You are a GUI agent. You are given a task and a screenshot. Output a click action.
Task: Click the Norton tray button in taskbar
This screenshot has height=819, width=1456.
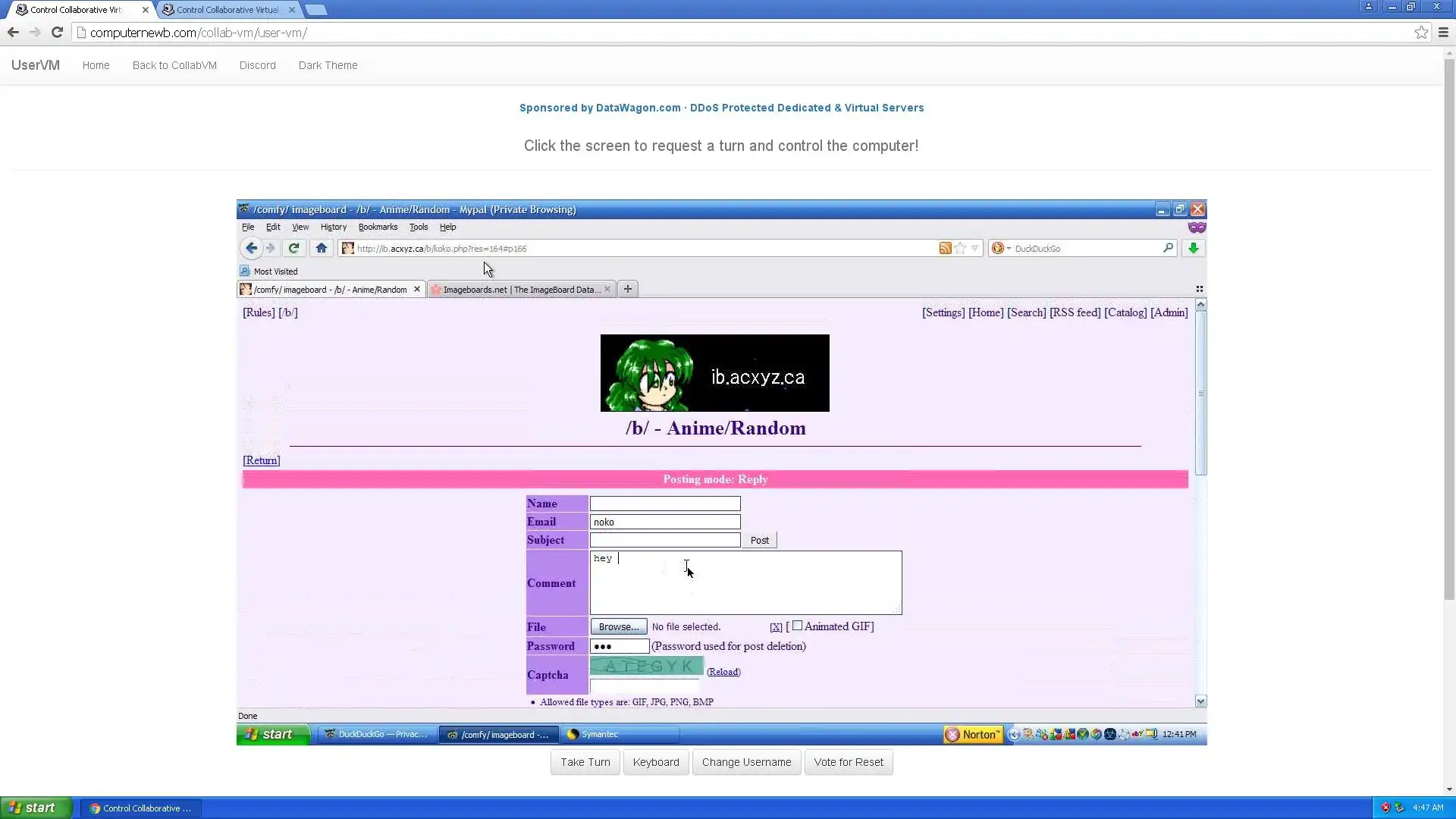(973, 734)
